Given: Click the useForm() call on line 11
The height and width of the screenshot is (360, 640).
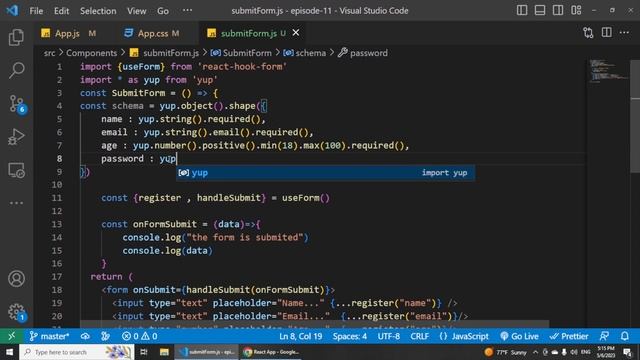Looking at the screenshot, I should (x=306, y=198).
